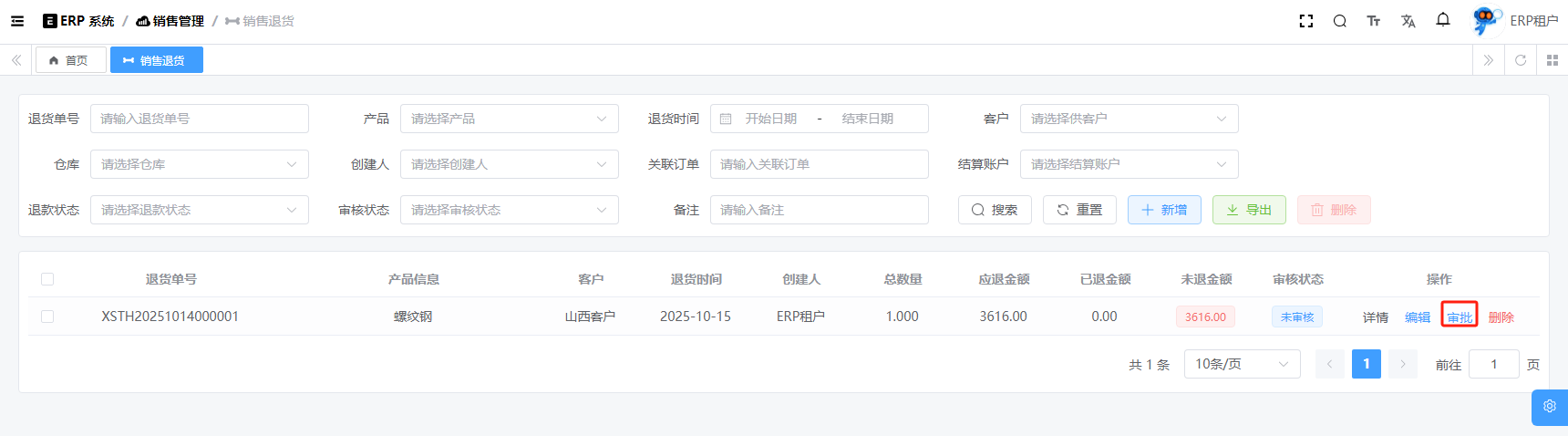This screenshot has height=436, width=1568.
Task: Click 审批 for the return order
Action: pyautogui.click(x=1459, y=317)
